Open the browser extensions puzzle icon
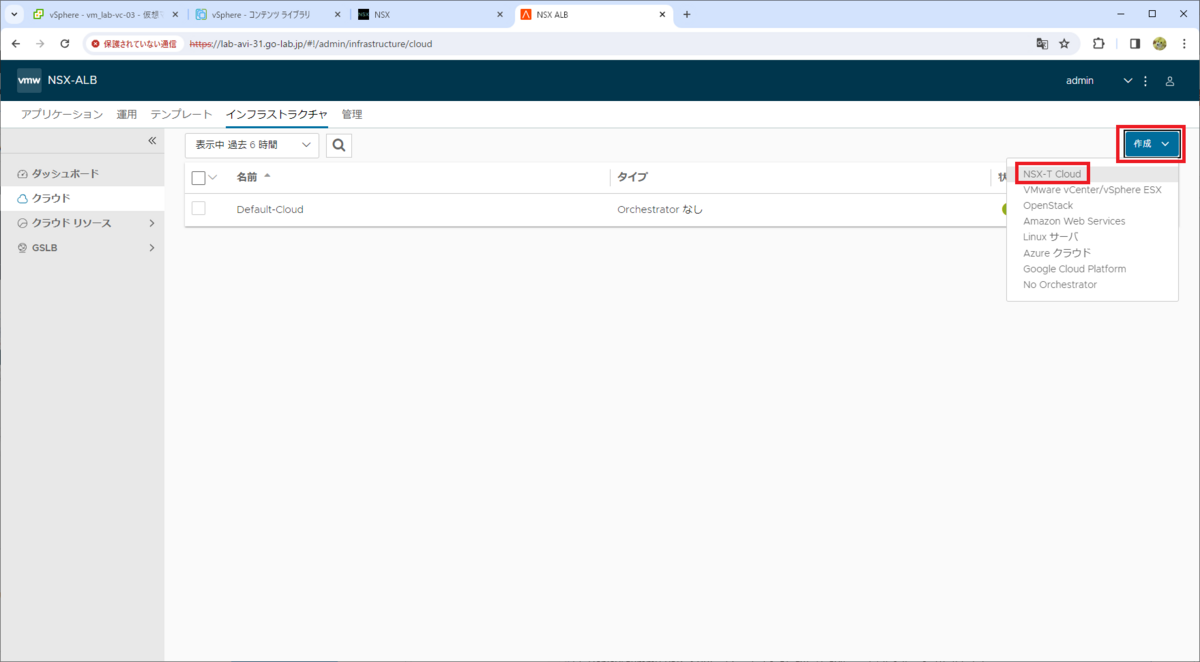 [x=1099, y=44]
